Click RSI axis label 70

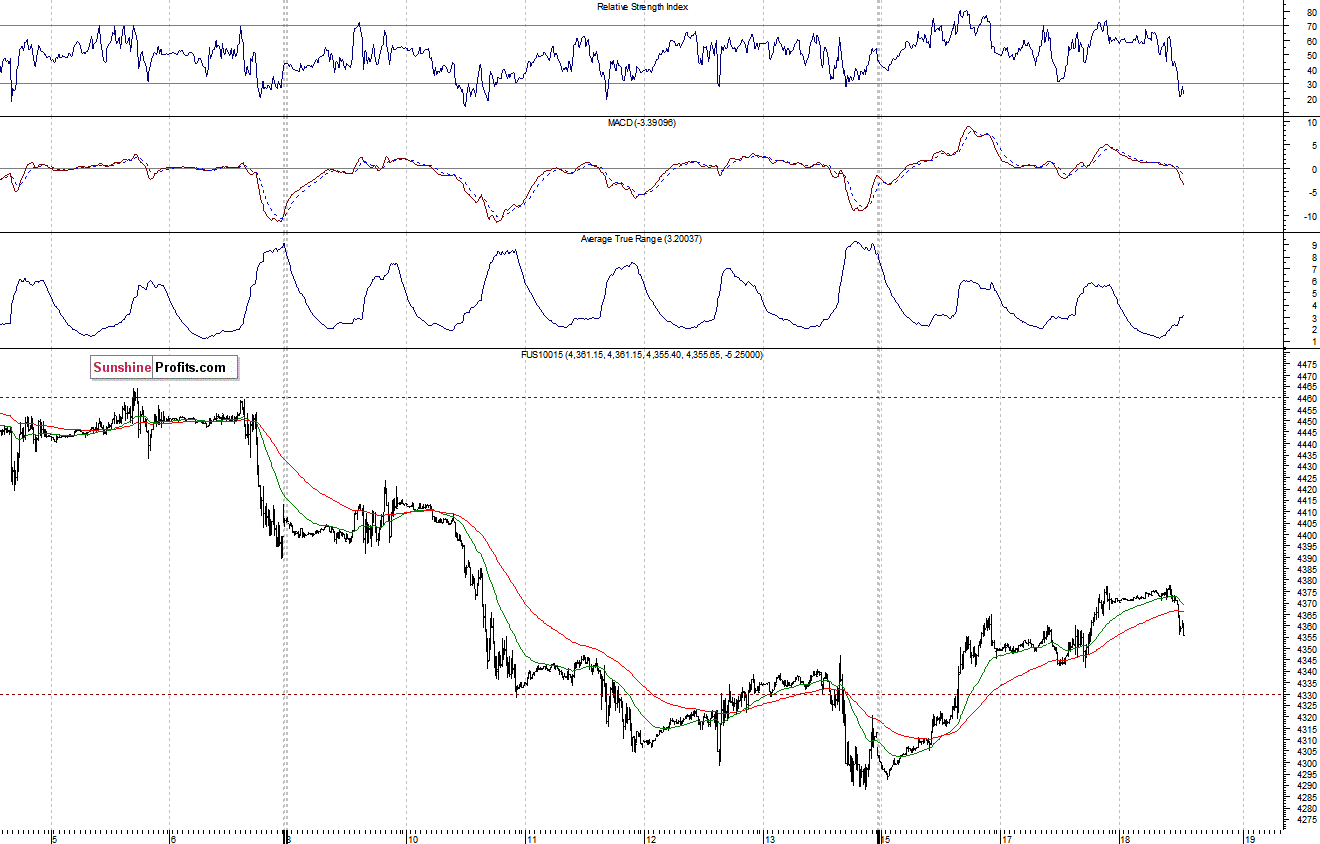click(1311, 27)
